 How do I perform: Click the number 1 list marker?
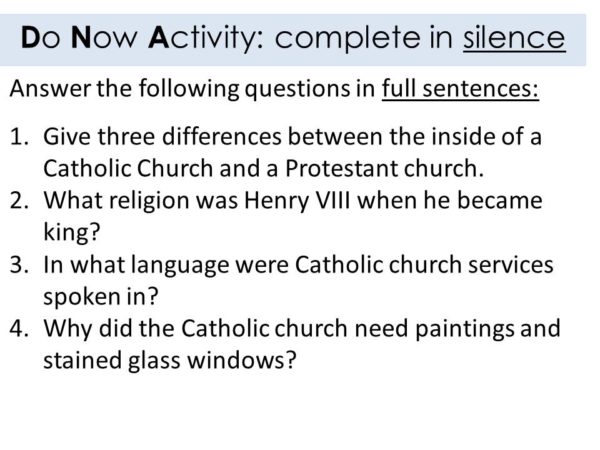(18, 137)
